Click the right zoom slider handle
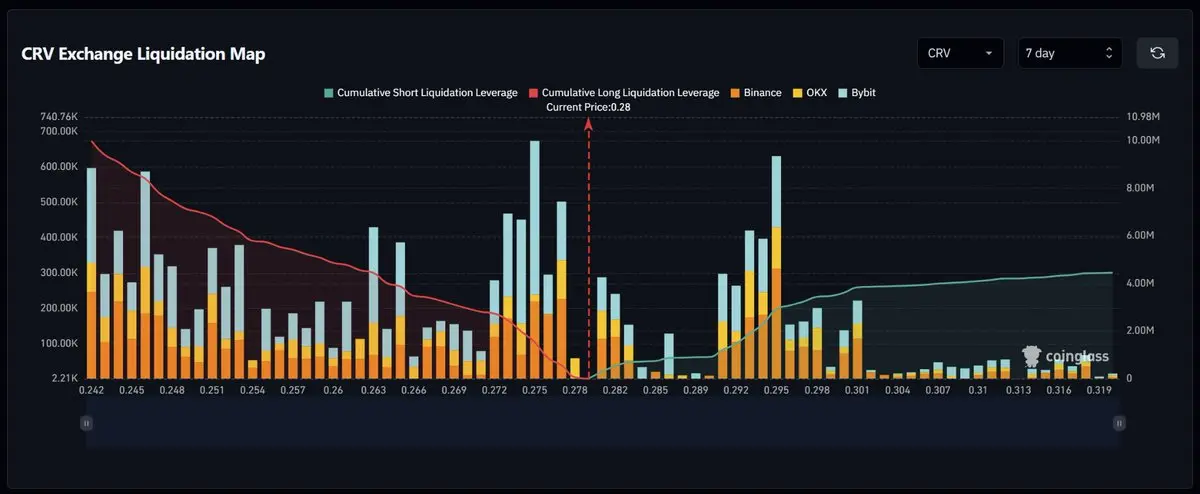Image resolution: width=1200 pixels, height=494 pixels. [1119, 424]
